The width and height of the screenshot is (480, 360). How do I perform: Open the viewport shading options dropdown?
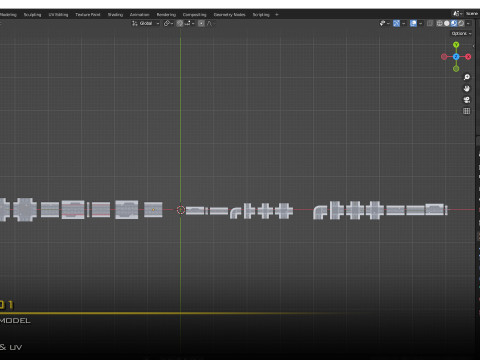tap(468, 23)
